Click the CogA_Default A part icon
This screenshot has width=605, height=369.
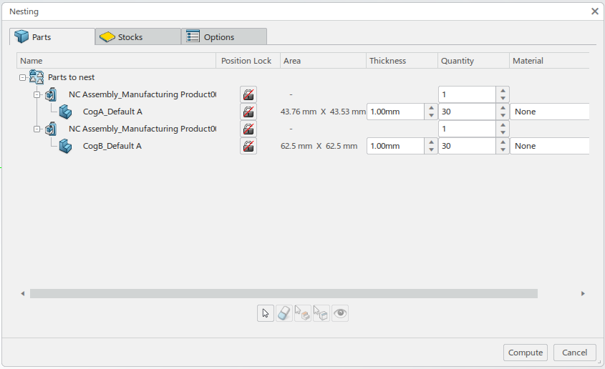[65, 112]
